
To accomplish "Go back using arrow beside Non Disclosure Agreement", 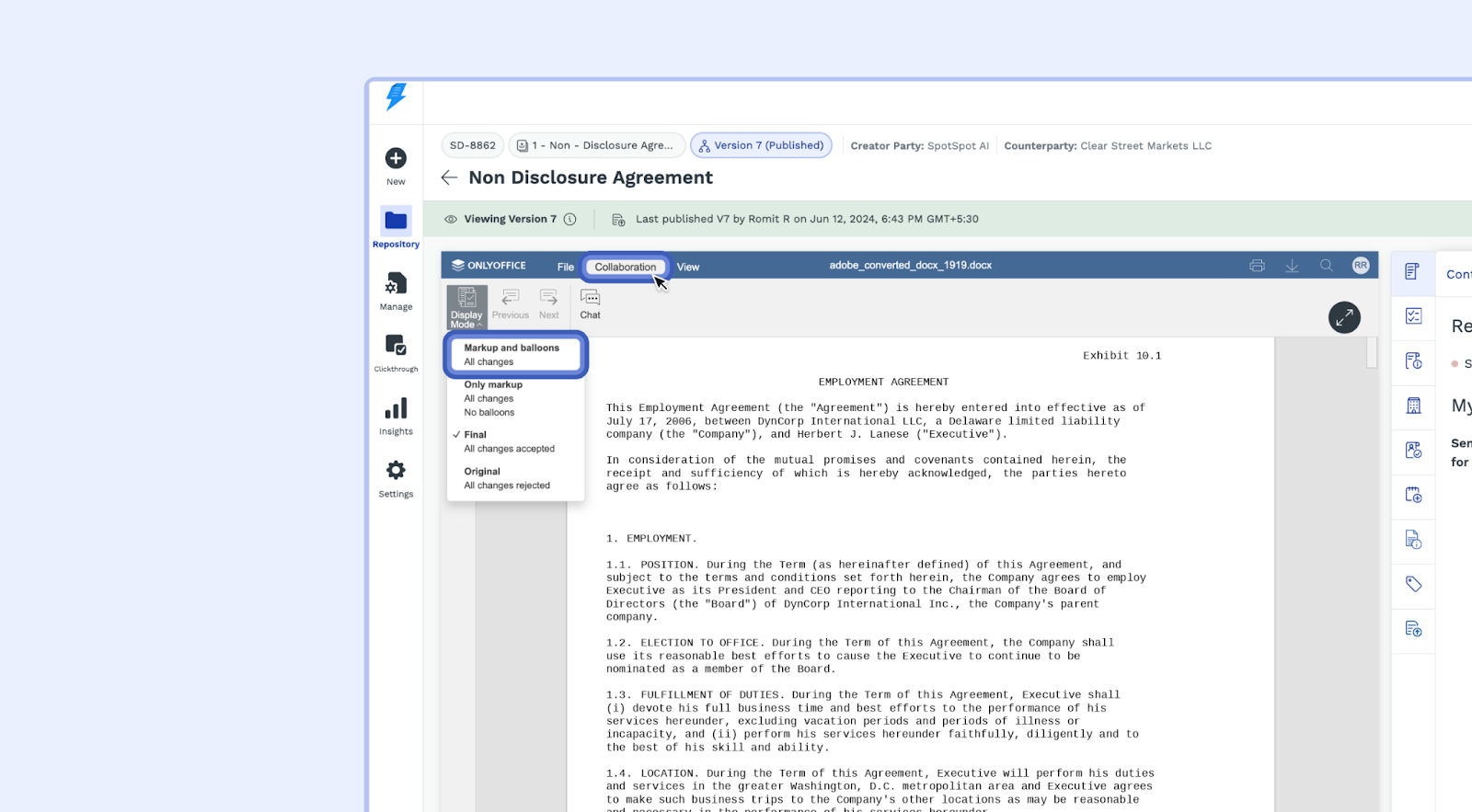I will pos(449,177).
